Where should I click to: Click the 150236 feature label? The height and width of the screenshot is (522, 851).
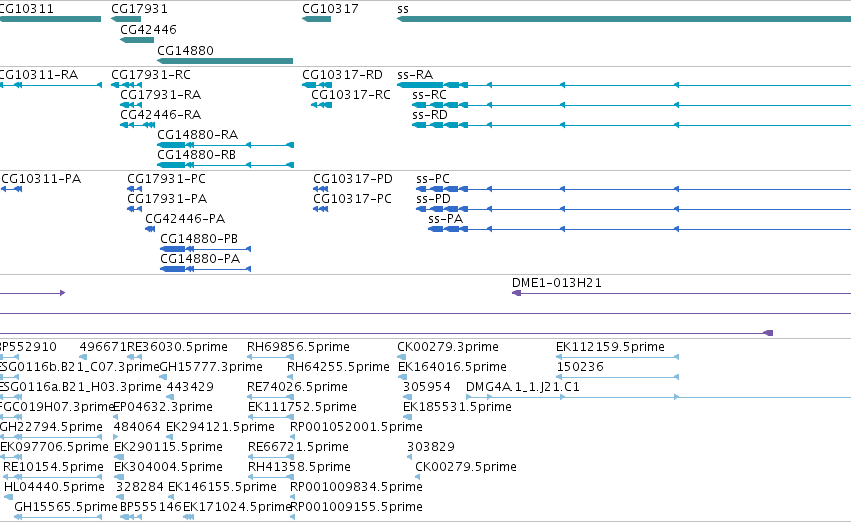pos(580,367)
